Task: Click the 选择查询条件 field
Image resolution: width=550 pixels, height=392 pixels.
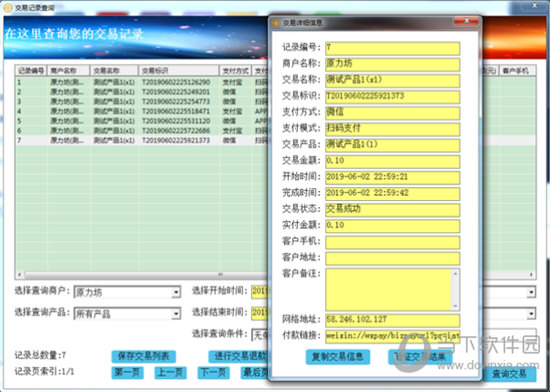Action: 260,335
